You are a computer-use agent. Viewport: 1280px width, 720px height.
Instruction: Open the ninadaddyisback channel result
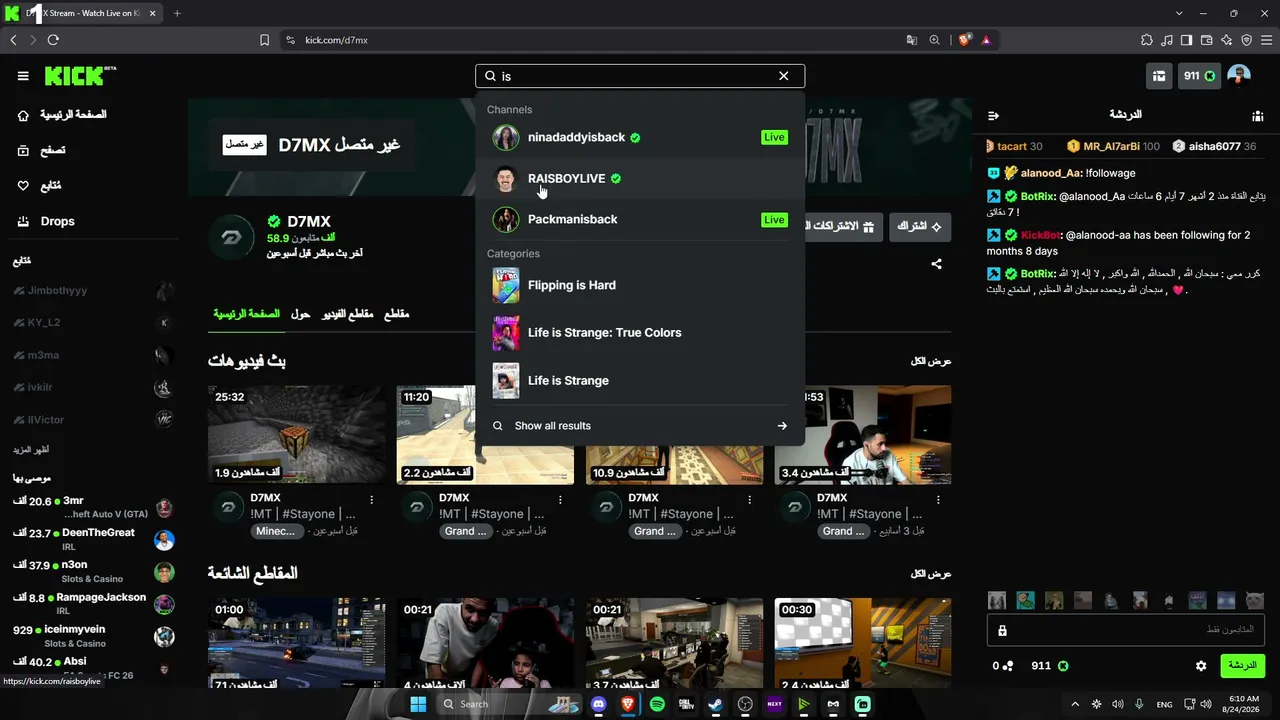pyautogui.click(x=640, y=137)
